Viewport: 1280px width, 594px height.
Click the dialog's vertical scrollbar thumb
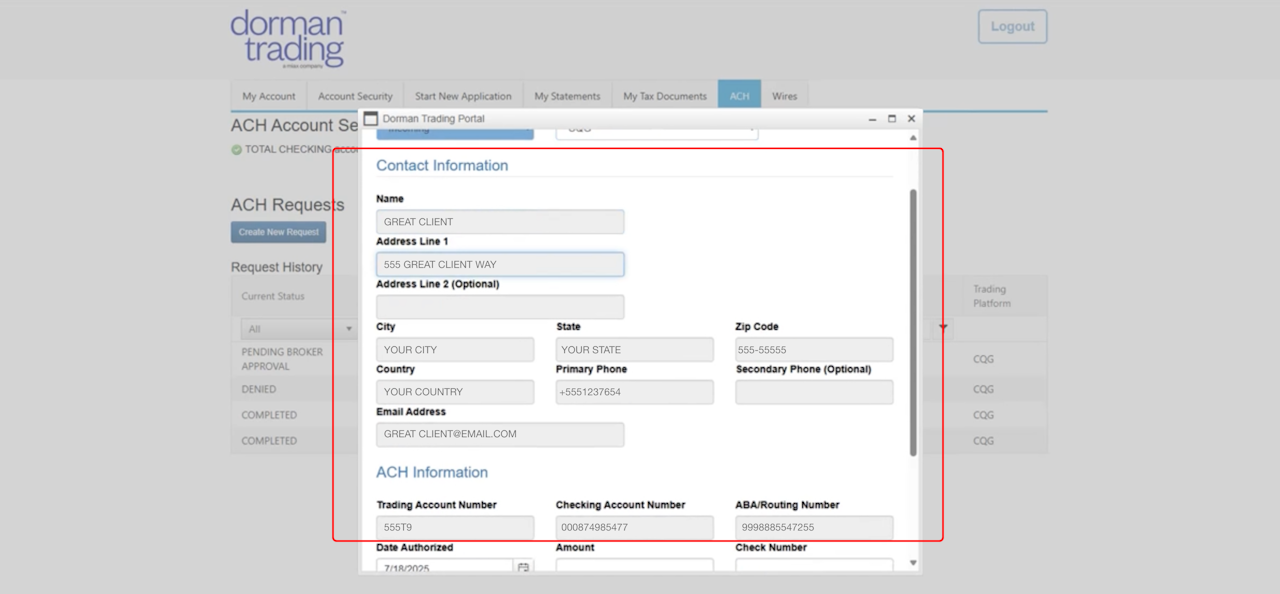[x=913, y=322]
